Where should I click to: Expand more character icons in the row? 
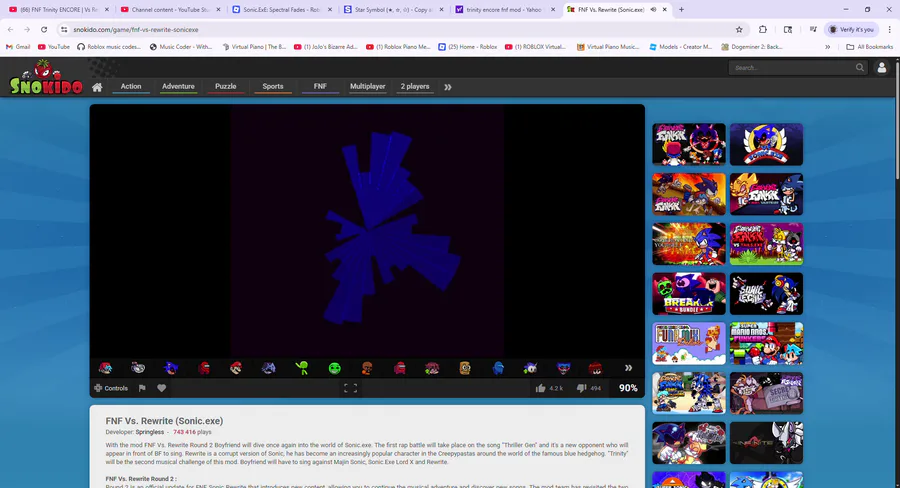[629, 368]
